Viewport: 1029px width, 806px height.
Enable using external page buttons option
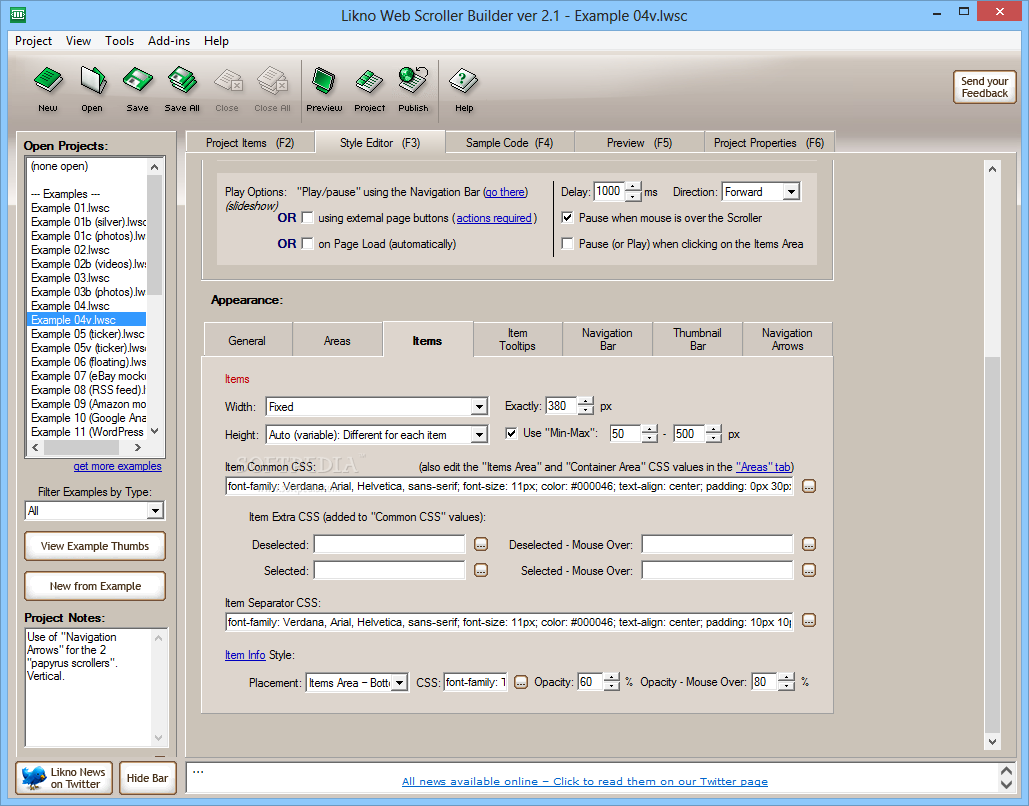click(307, 218)
